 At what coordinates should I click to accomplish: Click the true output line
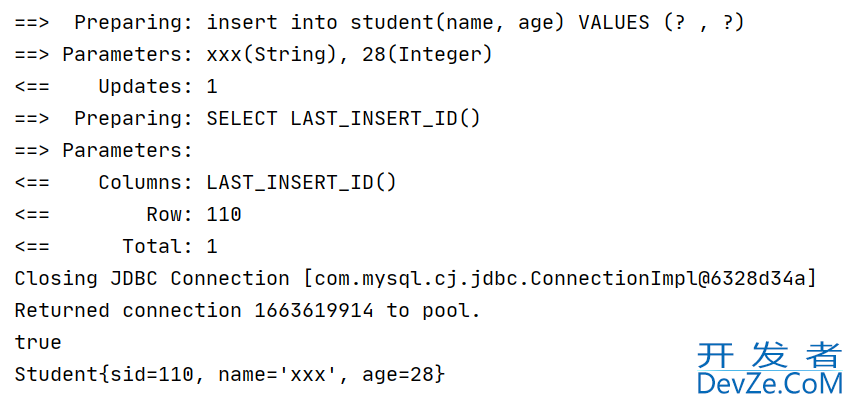38,342
